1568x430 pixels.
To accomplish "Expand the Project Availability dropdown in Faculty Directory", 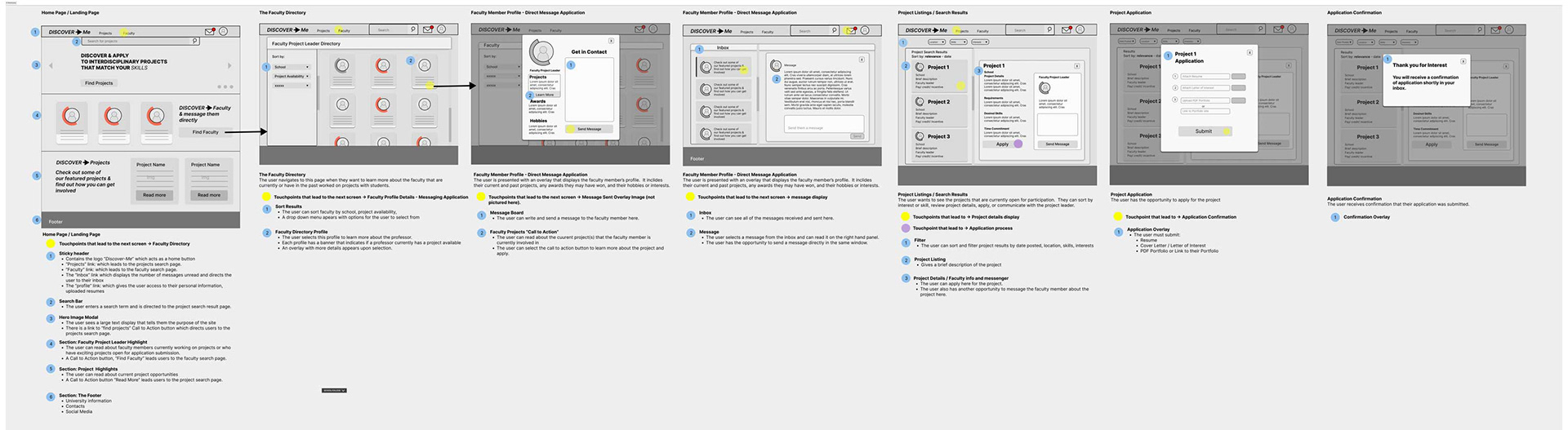I will 292,76.
